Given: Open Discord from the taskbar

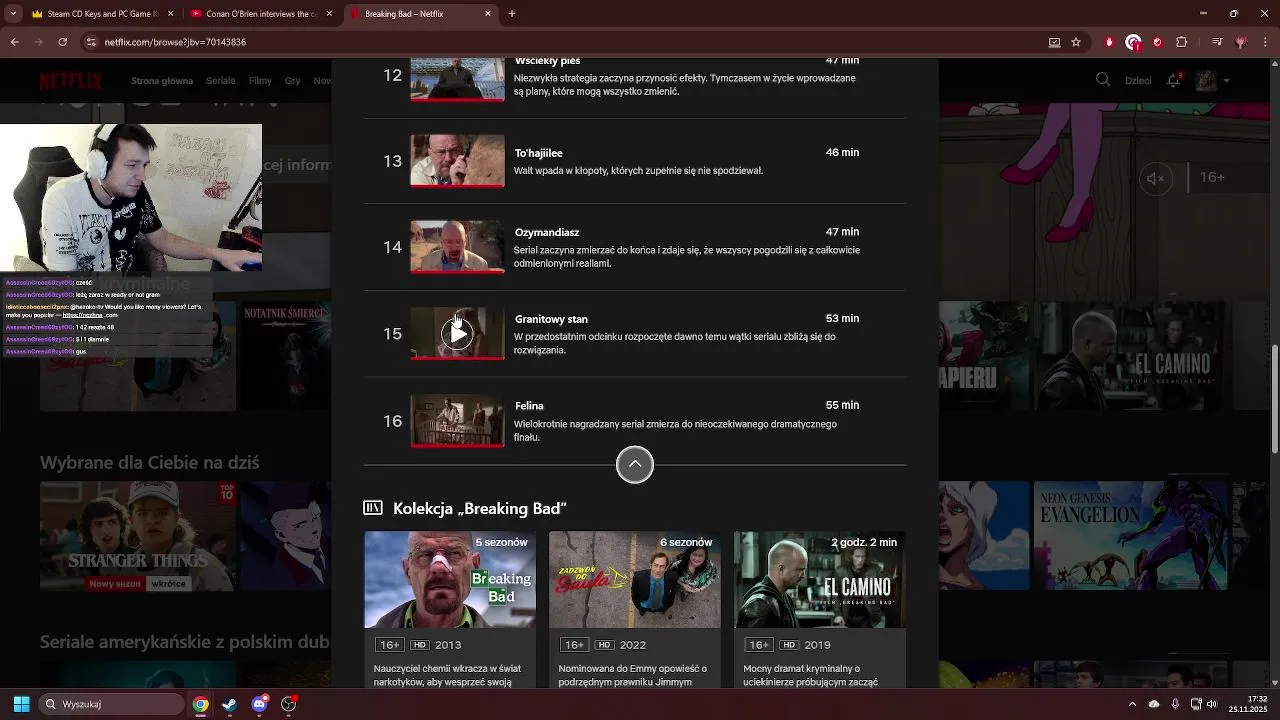Looking at the screenshot, I should point(260,704).
